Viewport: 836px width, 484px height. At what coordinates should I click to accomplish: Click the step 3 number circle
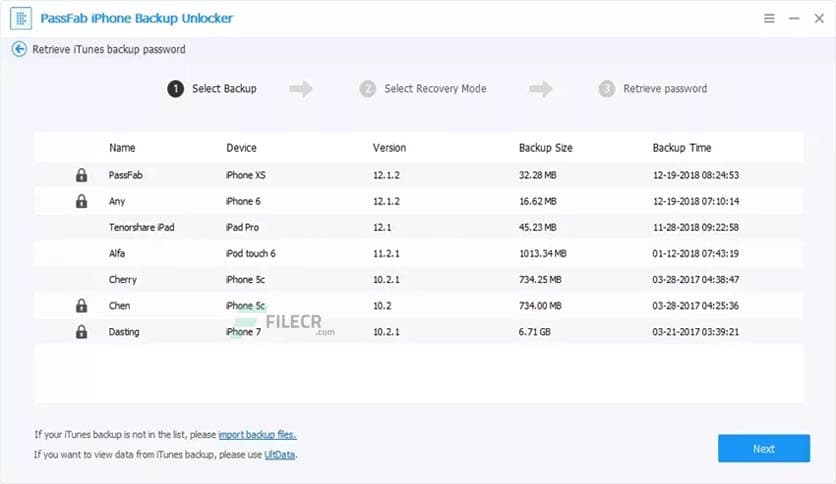click(x=606, y=88)
